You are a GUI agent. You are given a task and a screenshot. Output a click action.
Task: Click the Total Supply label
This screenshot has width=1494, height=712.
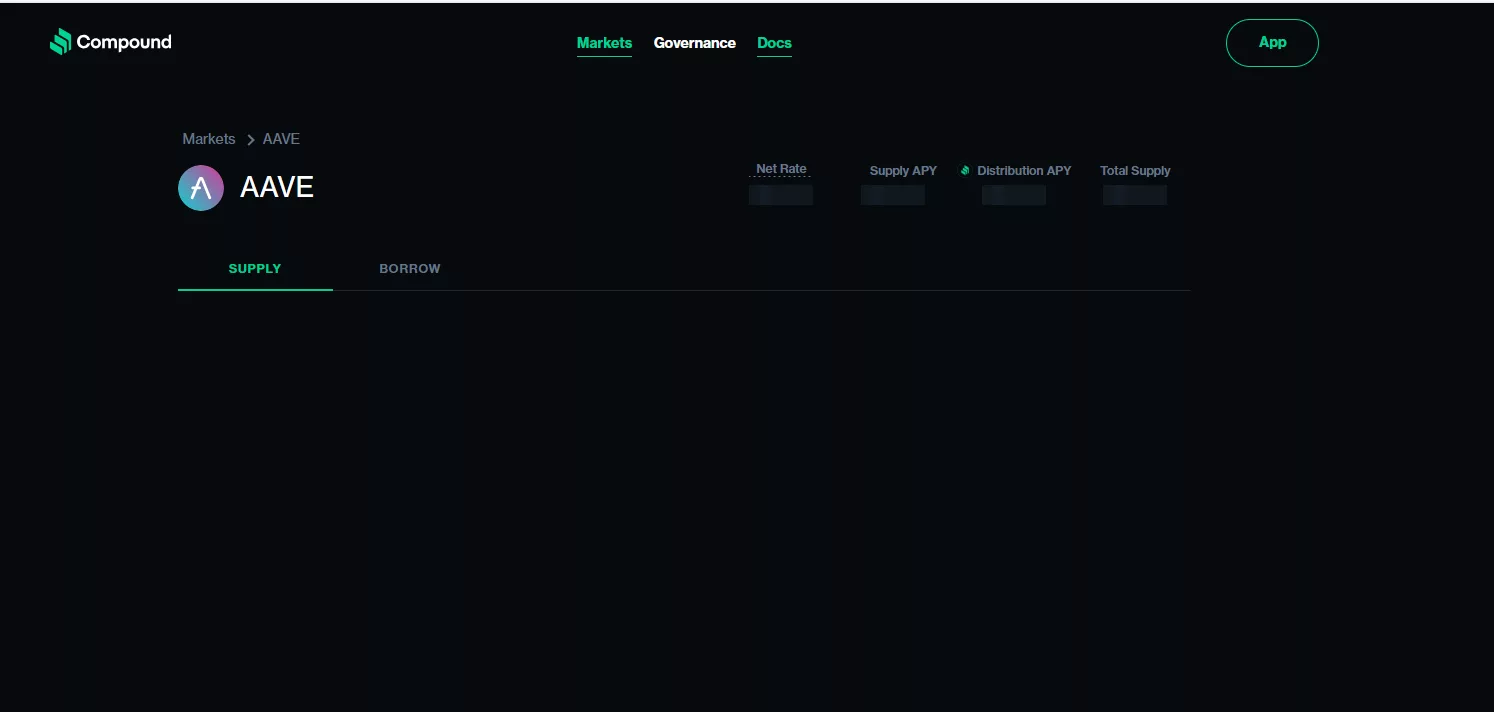pyautogui.click(x=1135, y=170)
